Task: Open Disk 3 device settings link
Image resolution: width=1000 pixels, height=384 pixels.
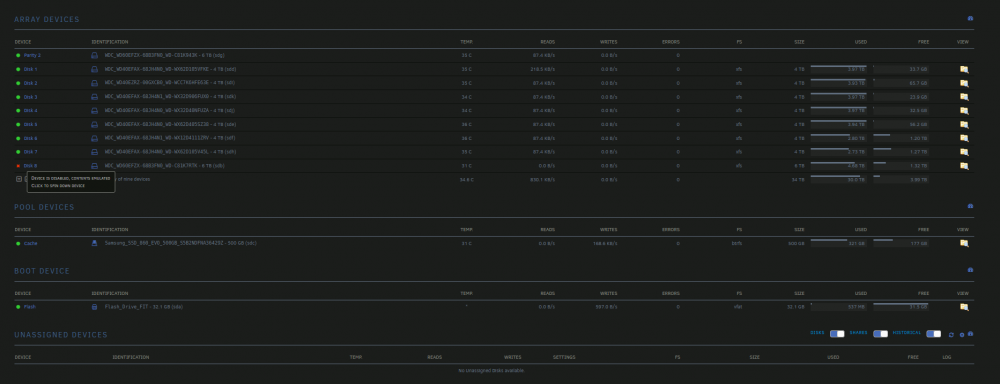Action: pyautogui.click(x=31, y=97)
